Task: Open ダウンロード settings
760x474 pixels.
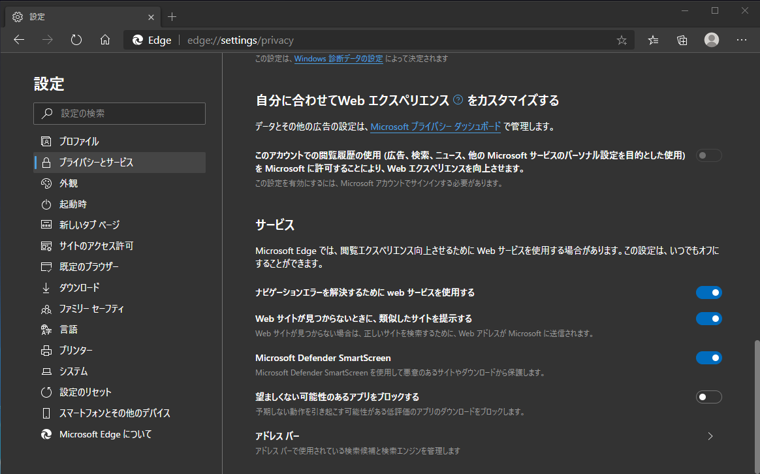Action: [119, 288]
